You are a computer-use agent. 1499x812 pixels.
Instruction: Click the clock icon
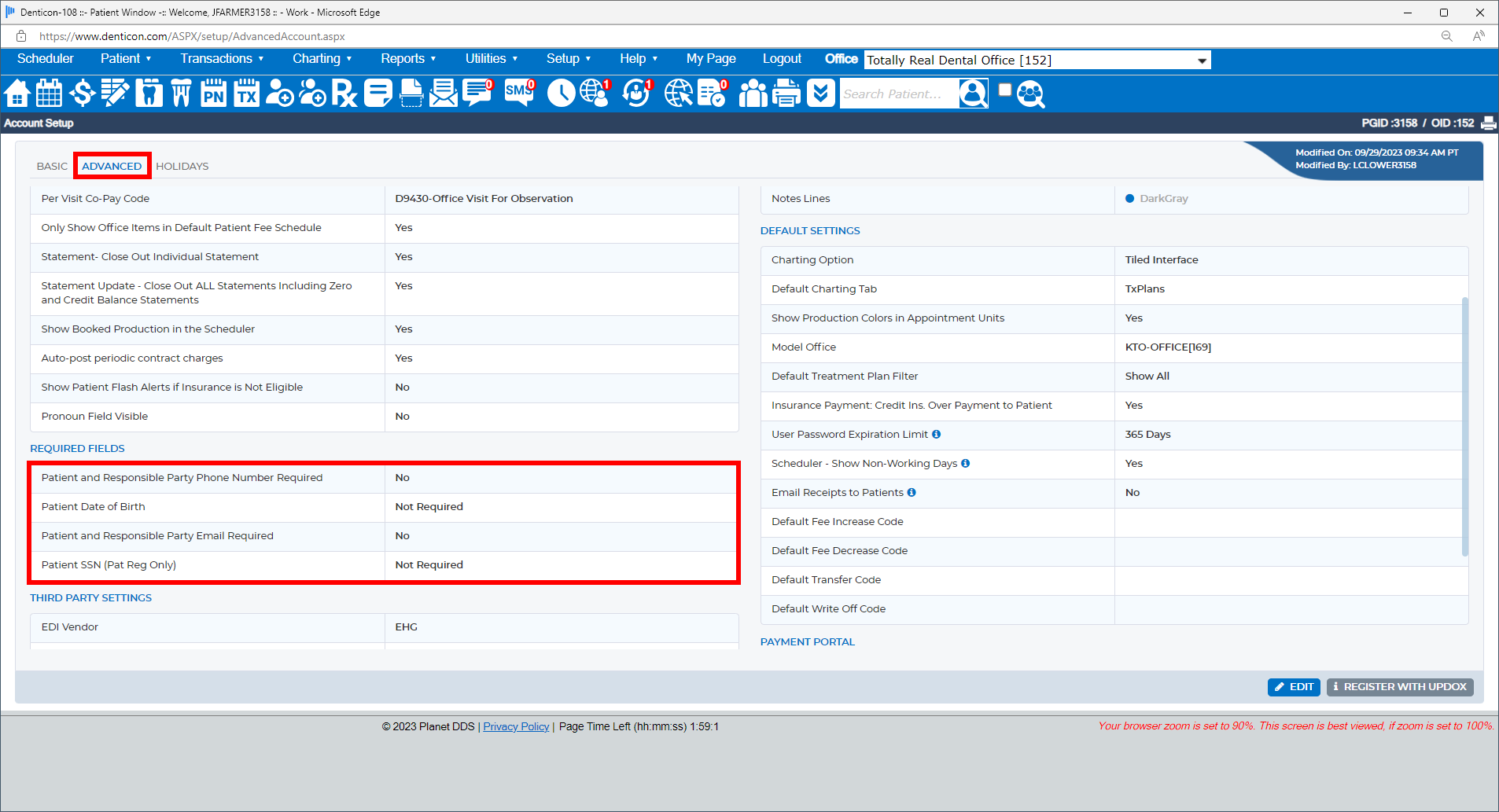pos(561,94)
